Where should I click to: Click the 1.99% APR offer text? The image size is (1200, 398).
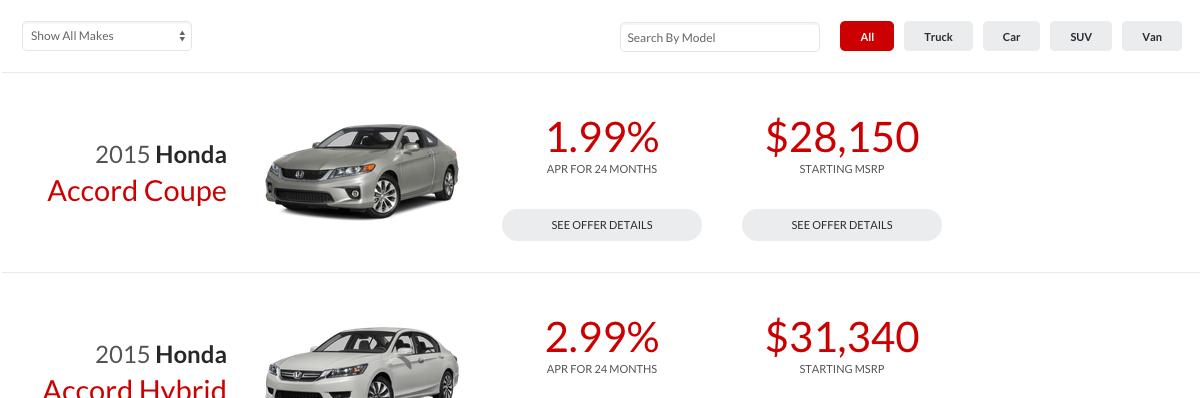(602, 137)
